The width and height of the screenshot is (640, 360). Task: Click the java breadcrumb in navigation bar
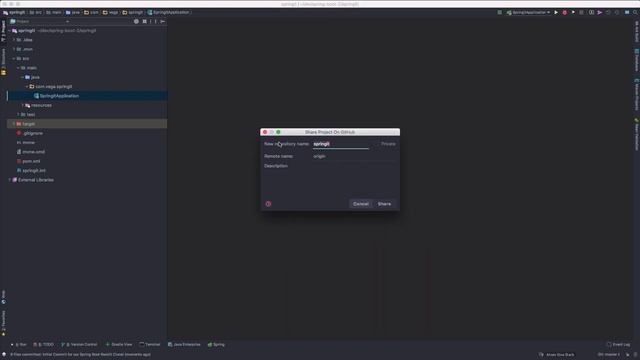73,13
